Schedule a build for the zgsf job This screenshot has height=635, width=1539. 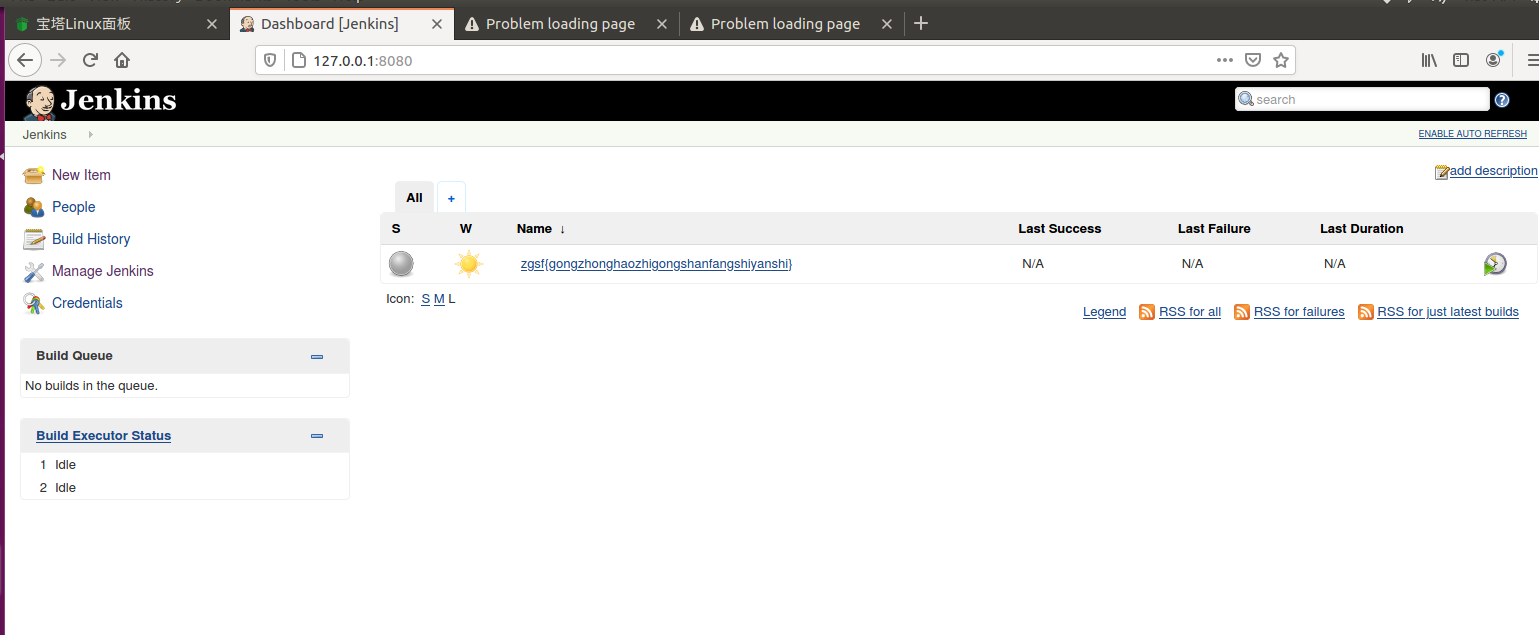coord(1495,264)
